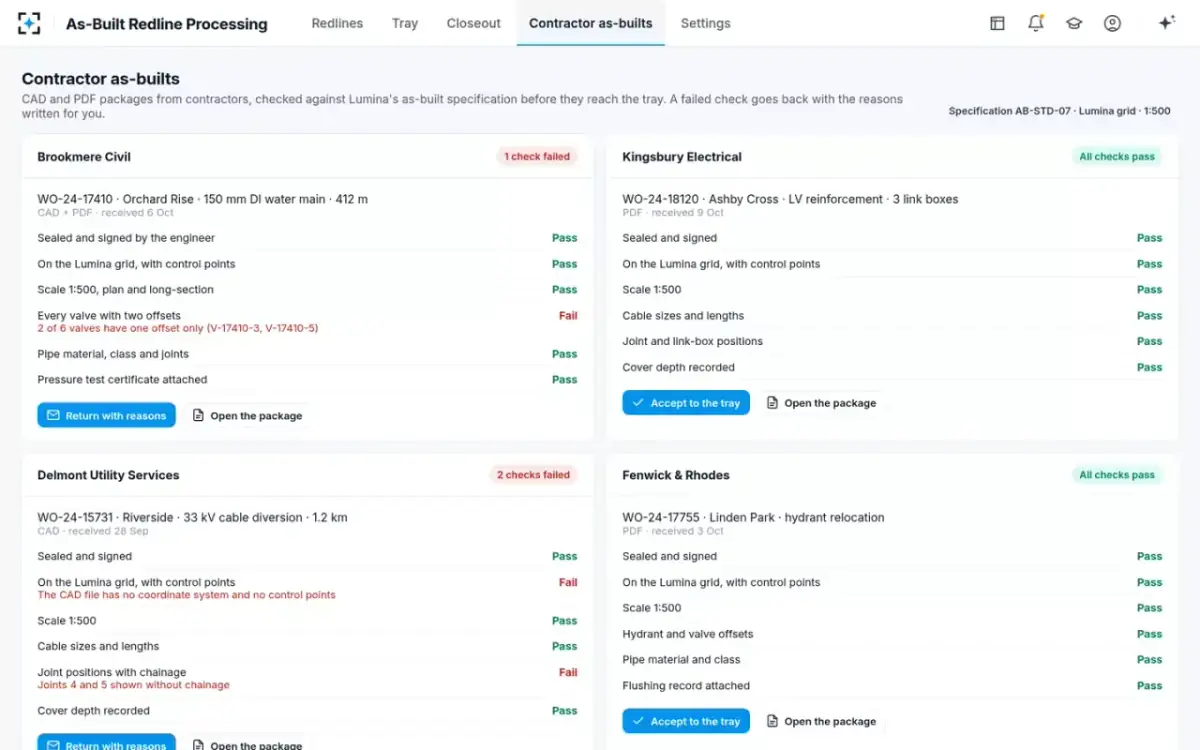
Task: Select the Kingsbury Electrical heading
Action: pos(682,157)
